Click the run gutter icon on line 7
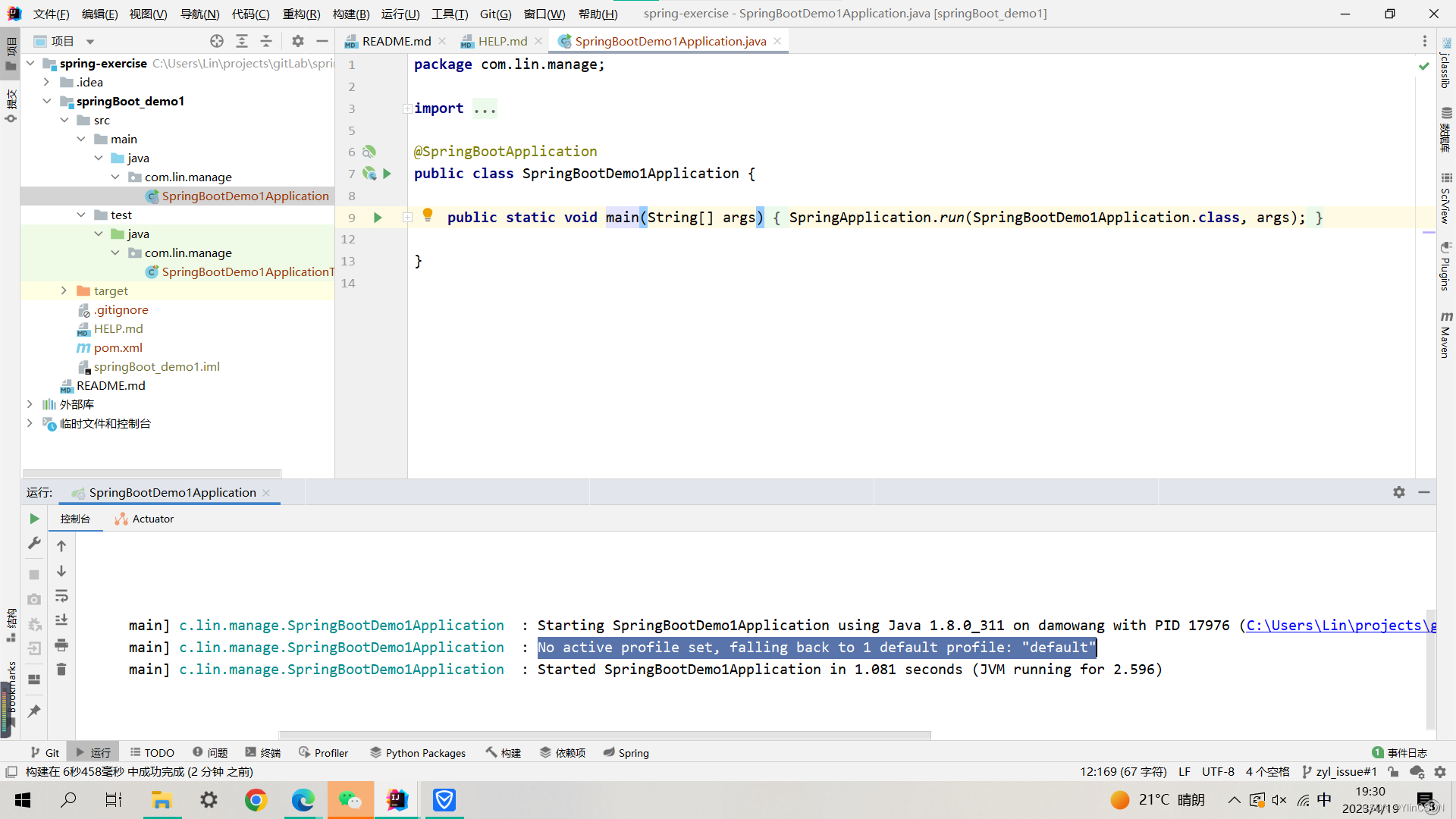Image resolution: width=1456 pixels, height=819 pixels. click(387, 174)
